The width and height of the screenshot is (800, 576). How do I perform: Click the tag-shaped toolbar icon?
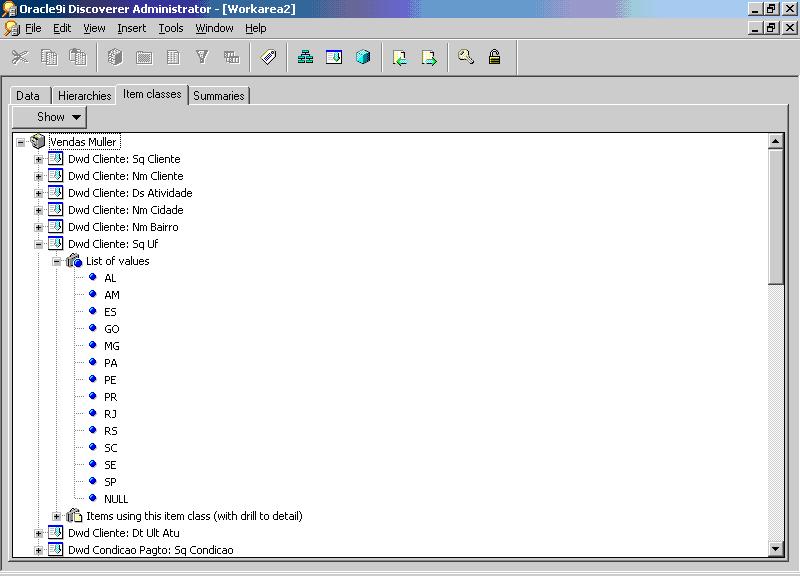tap(269, 58)
